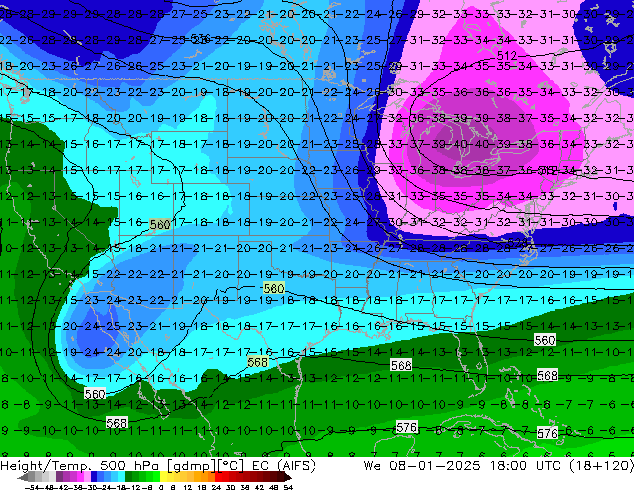The width and height of the screenshot is (634, 490).
Task: Click the yellow 568 label over Texas
Action: coord(258,362)
